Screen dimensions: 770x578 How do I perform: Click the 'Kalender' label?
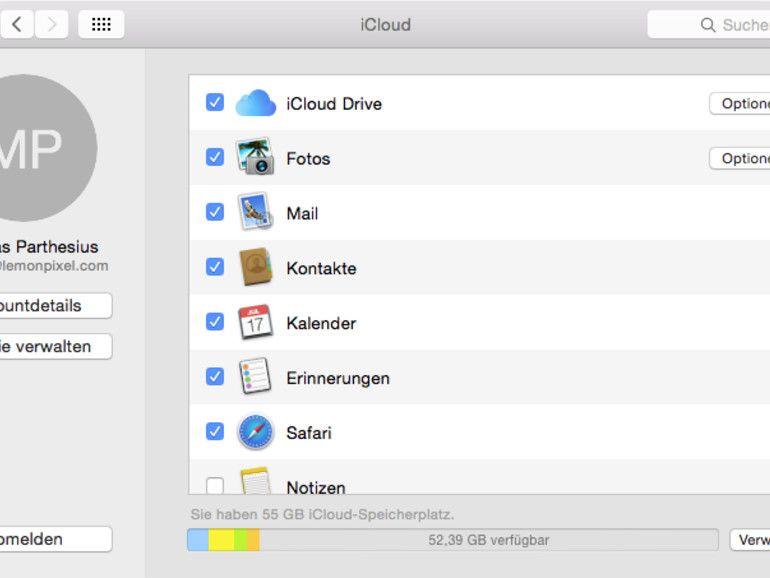pyautogui.click(x=321, y=324)
